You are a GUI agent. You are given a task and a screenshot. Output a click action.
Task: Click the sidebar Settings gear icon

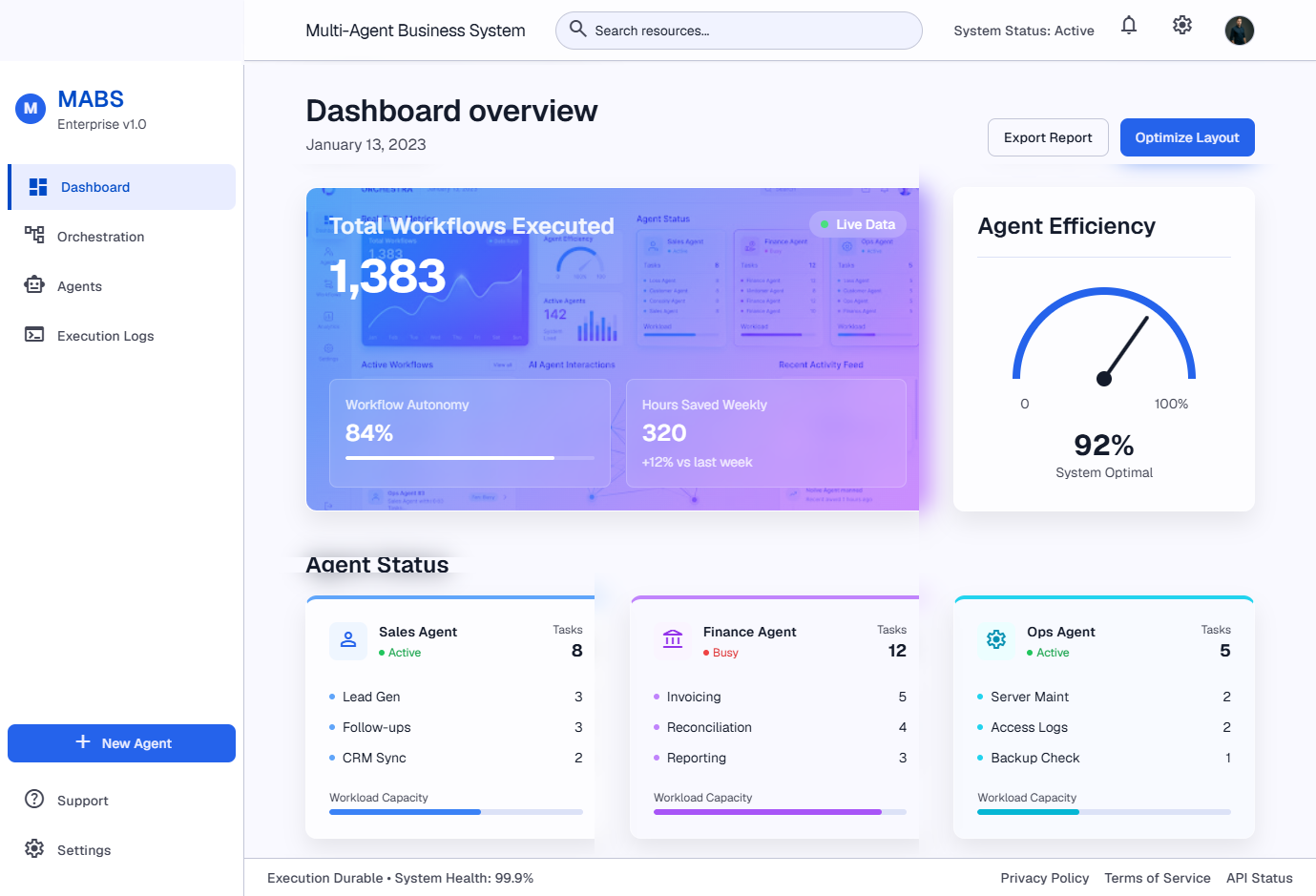tap(34, 848)
